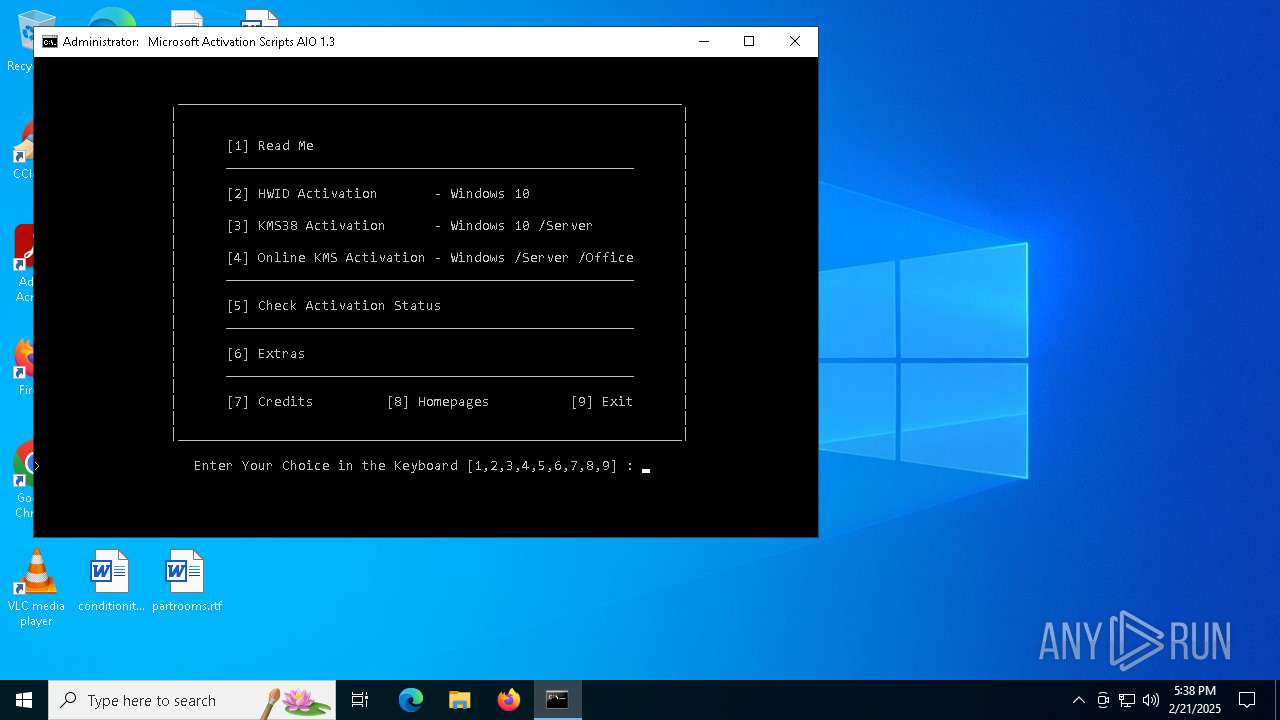
Task: Open the VLC media player desktop shortcut
Action: (x=36, y=589)
